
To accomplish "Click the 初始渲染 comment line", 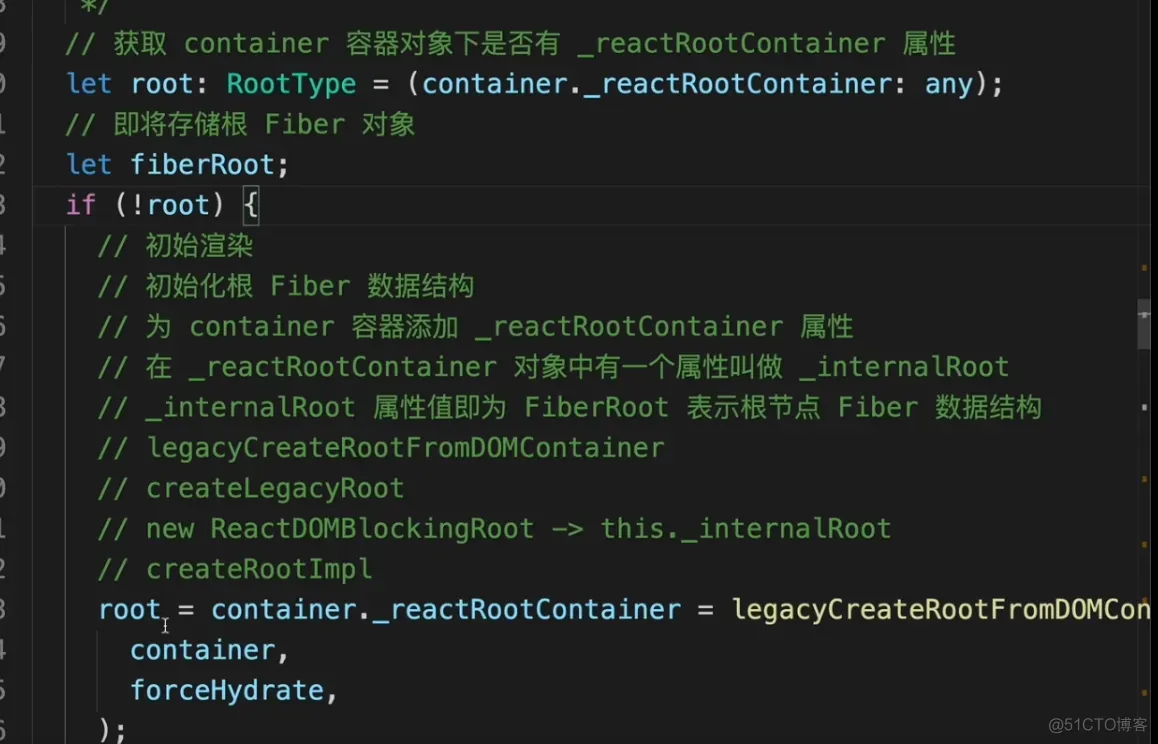I will click(x=175, y=245).
